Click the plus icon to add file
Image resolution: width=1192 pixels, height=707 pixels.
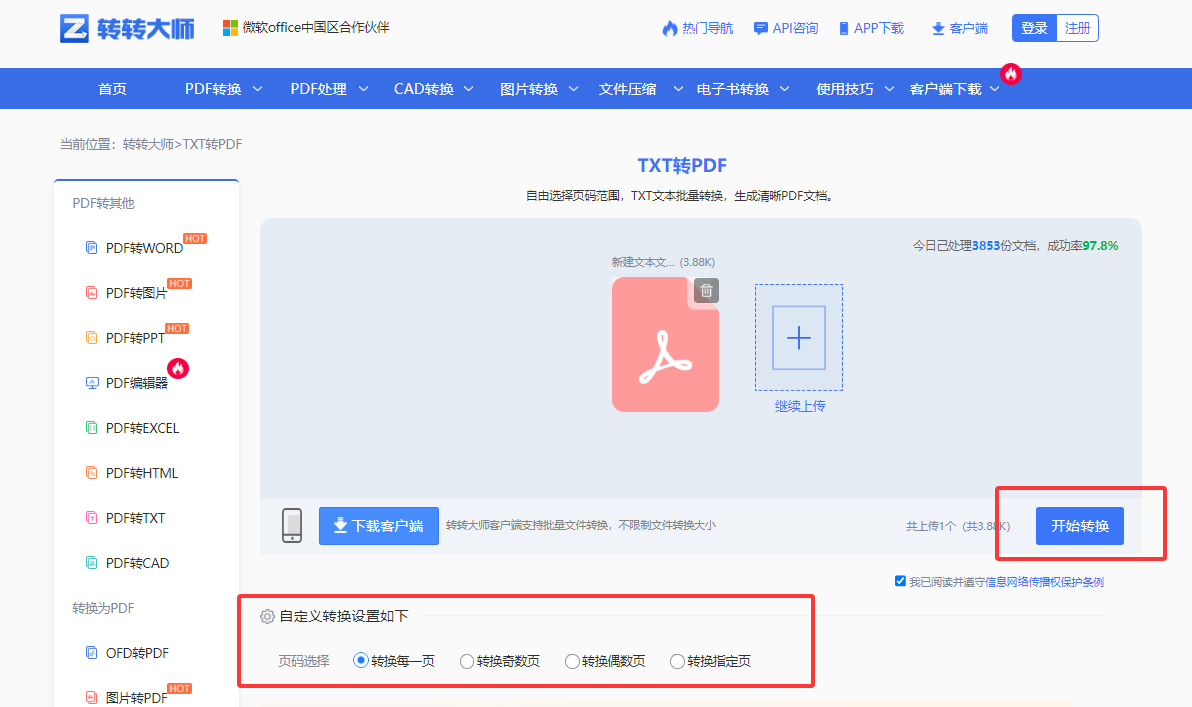799,338
